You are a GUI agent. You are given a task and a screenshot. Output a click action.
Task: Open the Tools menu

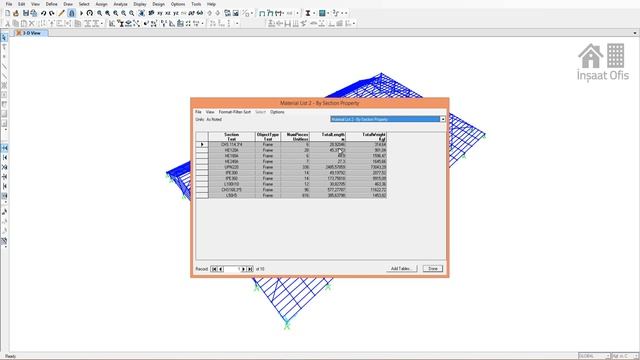click(196, 4)
